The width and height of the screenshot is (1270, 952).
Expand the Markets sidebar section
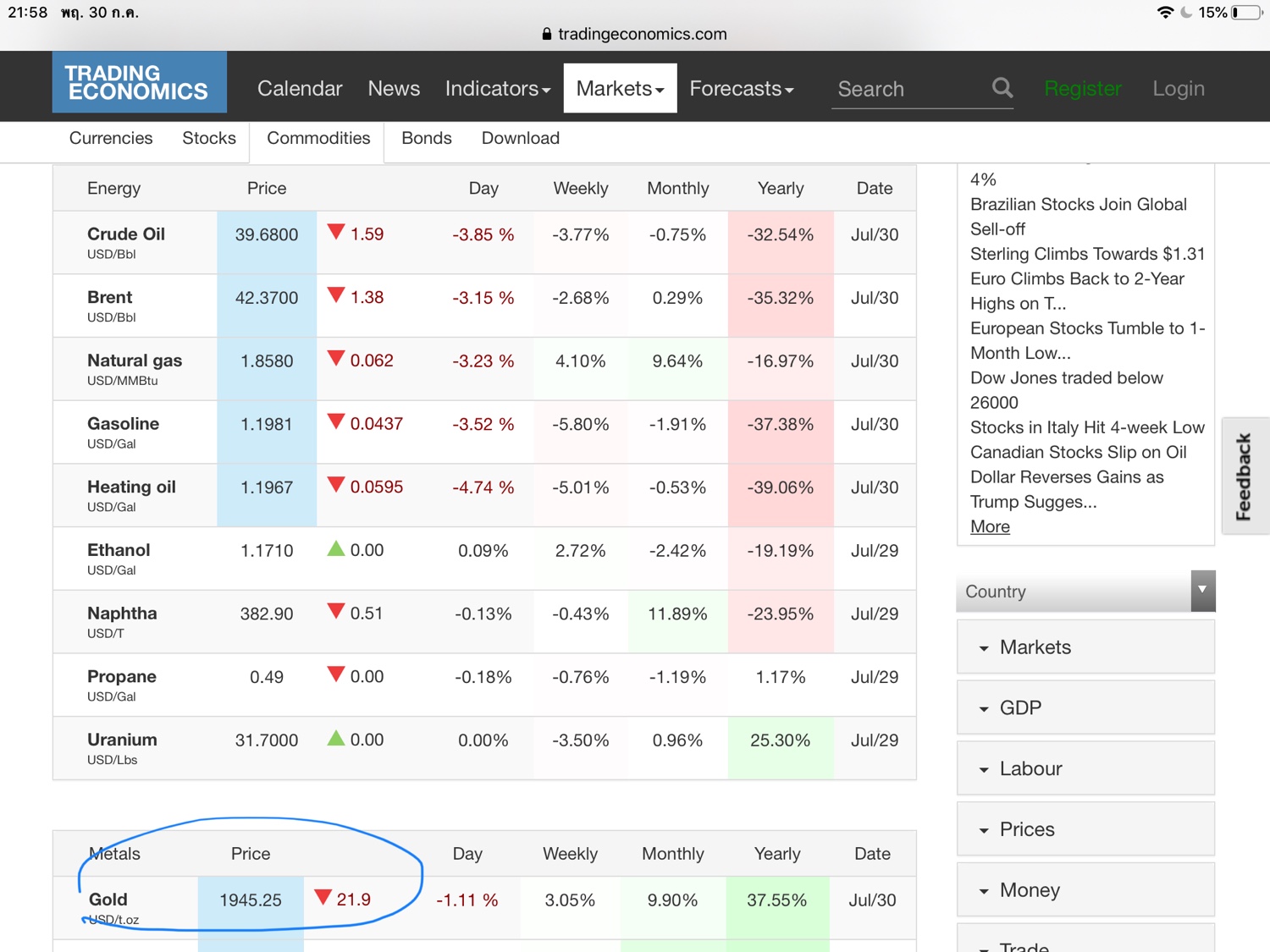point(1085,647)
